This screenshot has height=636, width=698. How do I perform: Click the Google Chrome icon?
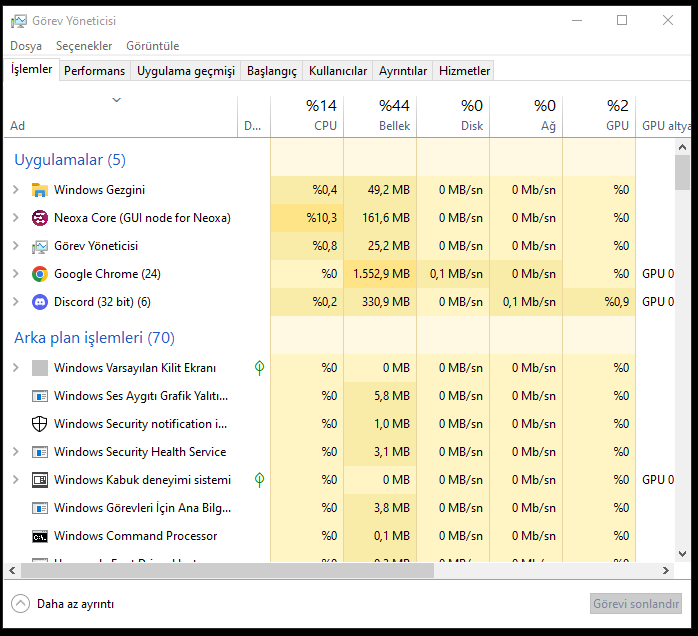coord(40,274)
